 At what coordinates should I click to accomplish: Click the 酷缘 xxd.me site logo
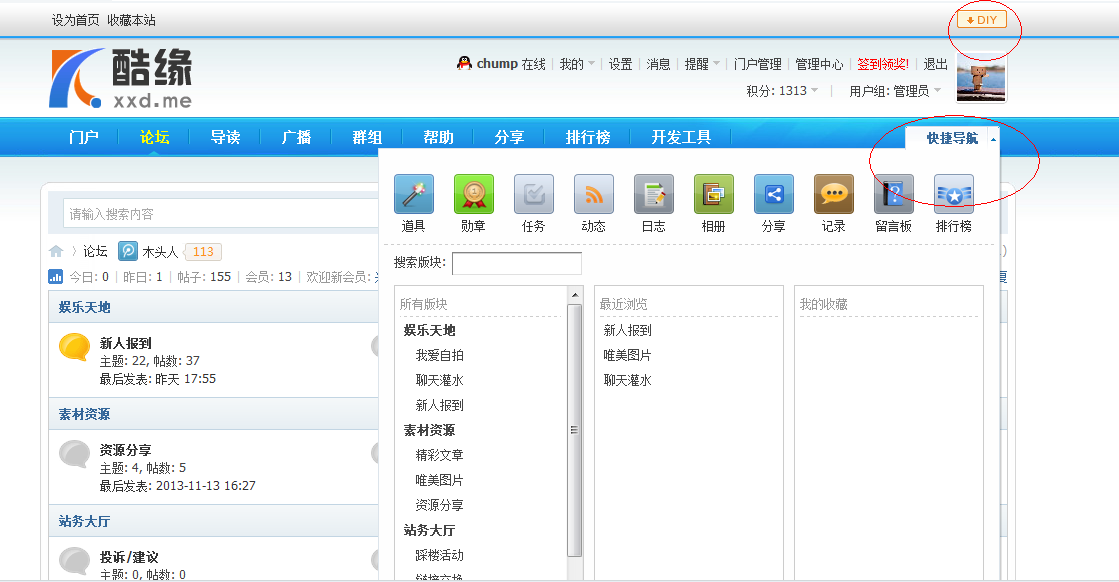click(121, 78)
